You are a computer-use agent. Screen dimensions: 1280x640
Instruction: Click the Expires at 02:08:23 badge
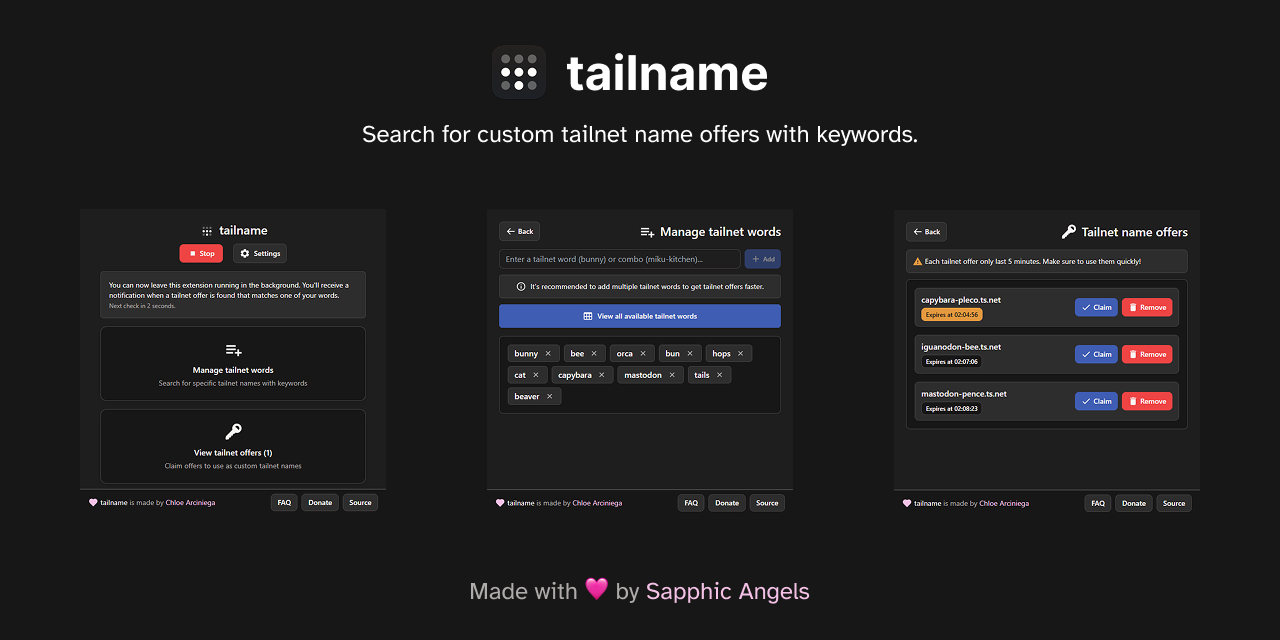952,408
